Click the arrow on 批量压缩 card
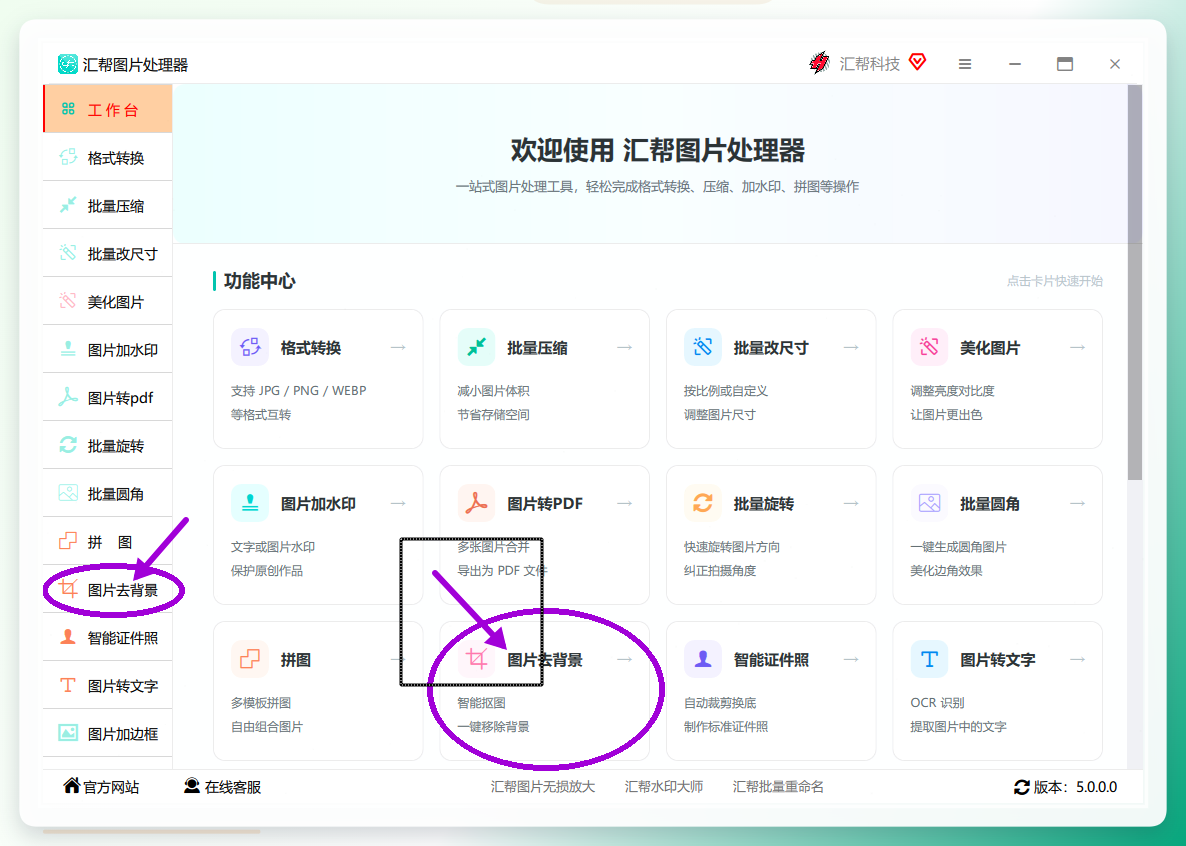 [x=625, y=347]
